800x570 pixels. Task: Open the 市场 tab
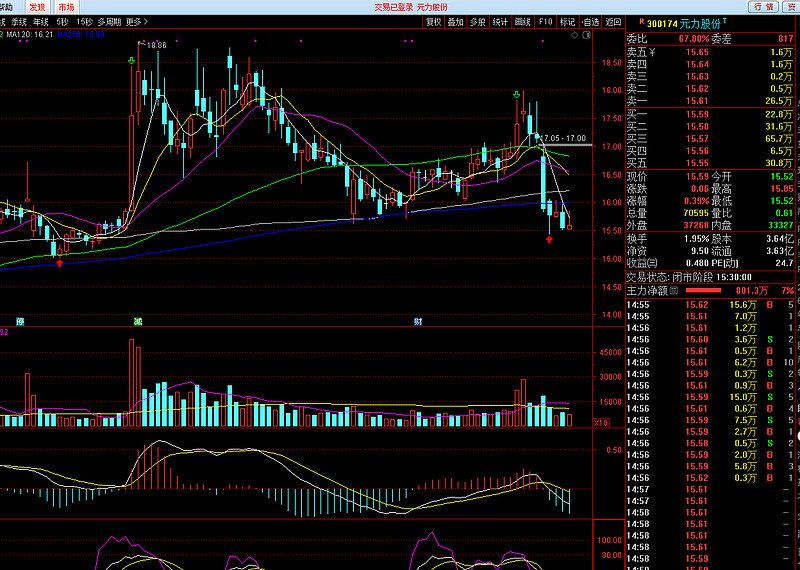tap(66, 6)
